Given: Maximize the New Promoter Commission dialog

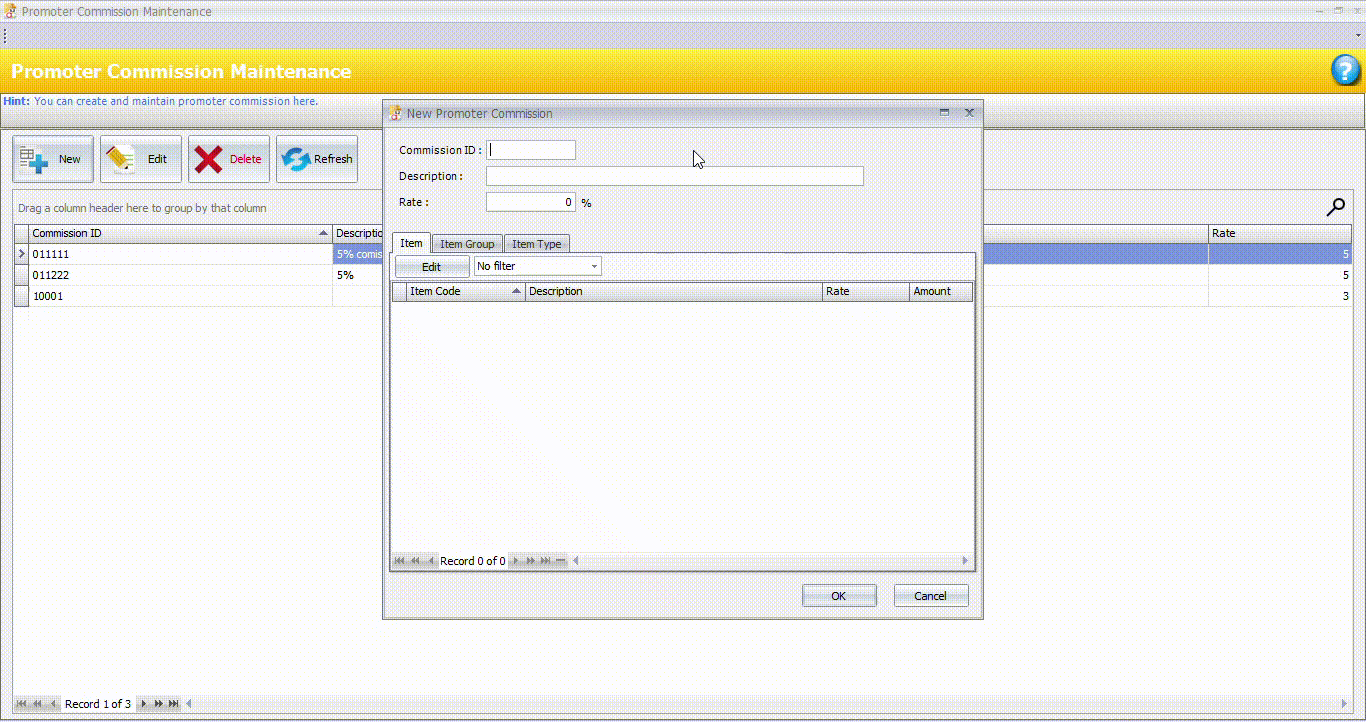Looking at the screenshot, I should [x=944, y=113].
